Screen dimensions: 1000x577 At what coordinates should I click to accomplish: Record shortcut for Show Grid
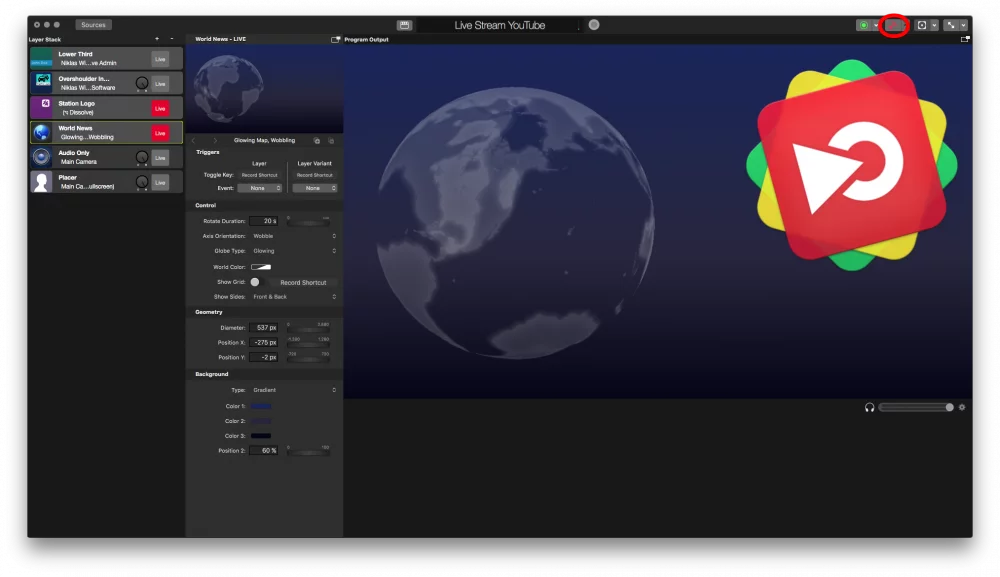coord(303,282)
